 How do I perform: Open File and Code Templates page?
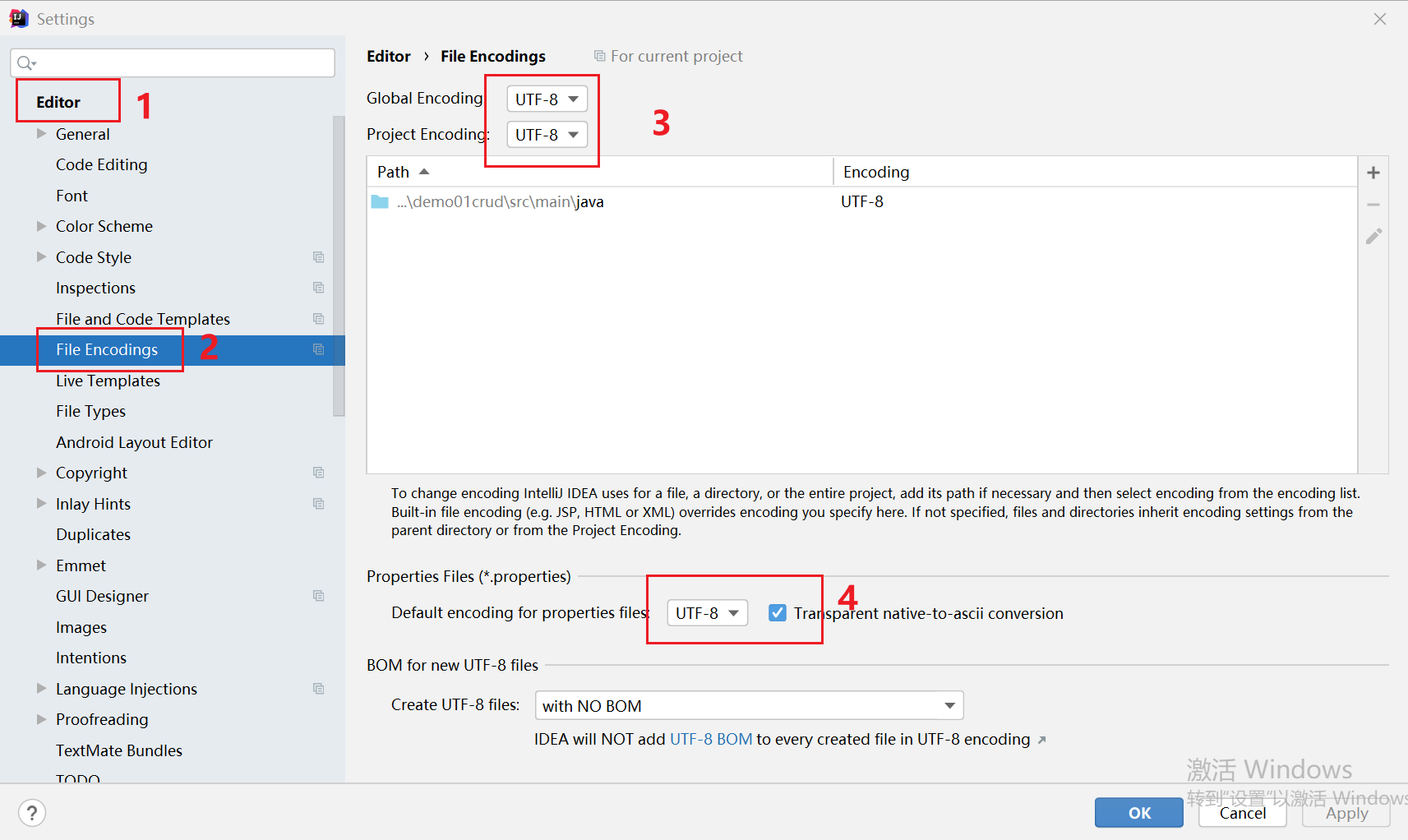click(x=143, y=319)
